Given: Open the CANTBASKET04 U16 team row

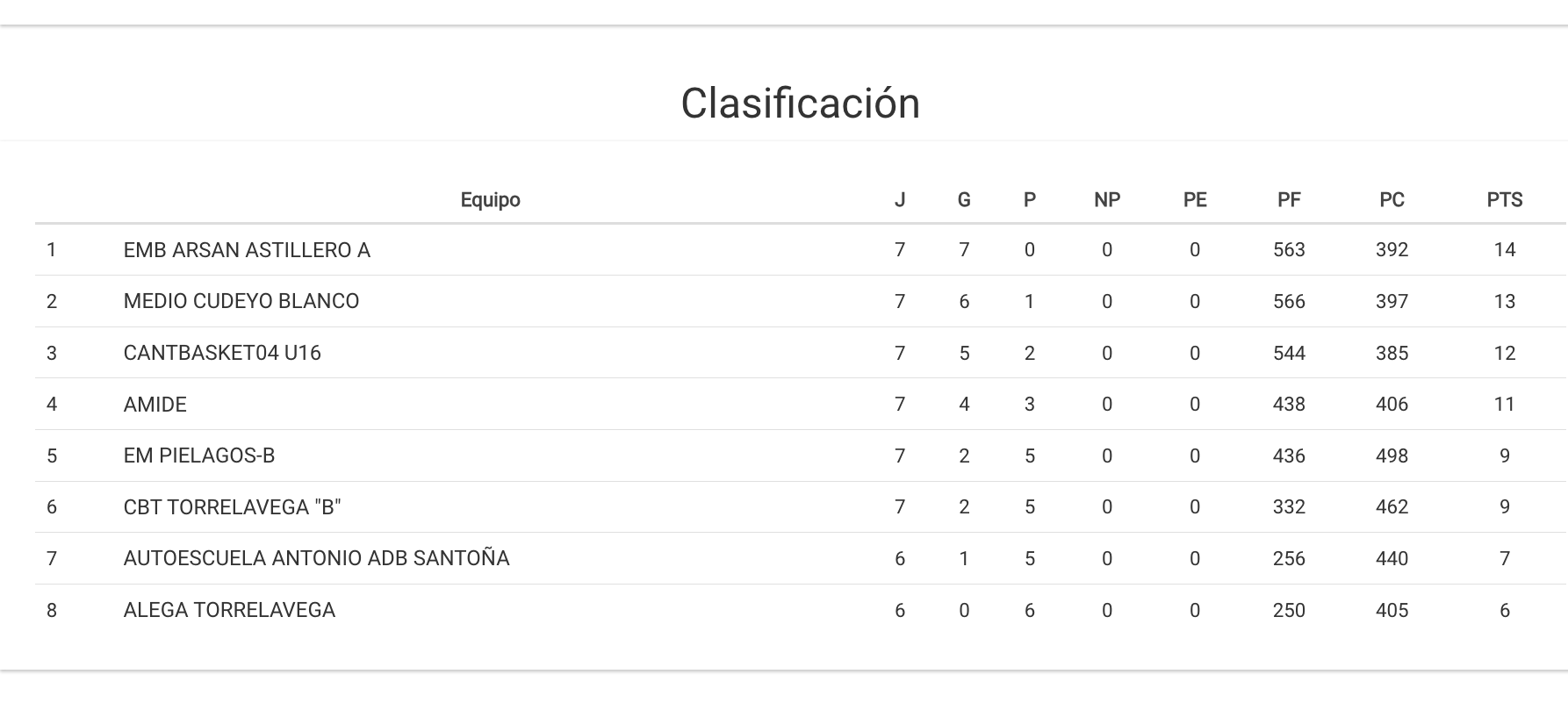Looking at the screenshot, I should coord(222,353).
